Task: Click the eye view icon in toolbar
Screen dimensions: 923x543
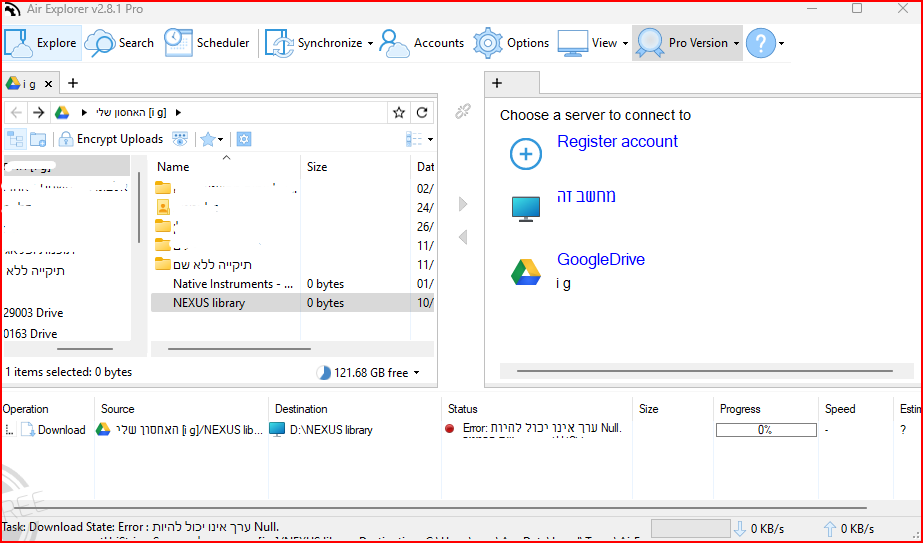Action: pyautogui.click(x=180, y=139)
